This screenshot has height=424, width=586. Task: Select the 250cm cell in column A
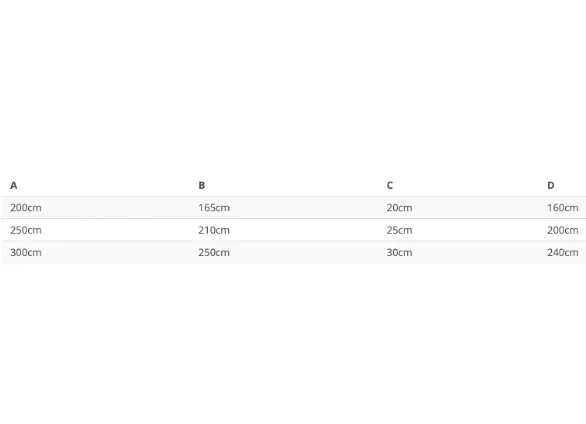click(26, 230)
